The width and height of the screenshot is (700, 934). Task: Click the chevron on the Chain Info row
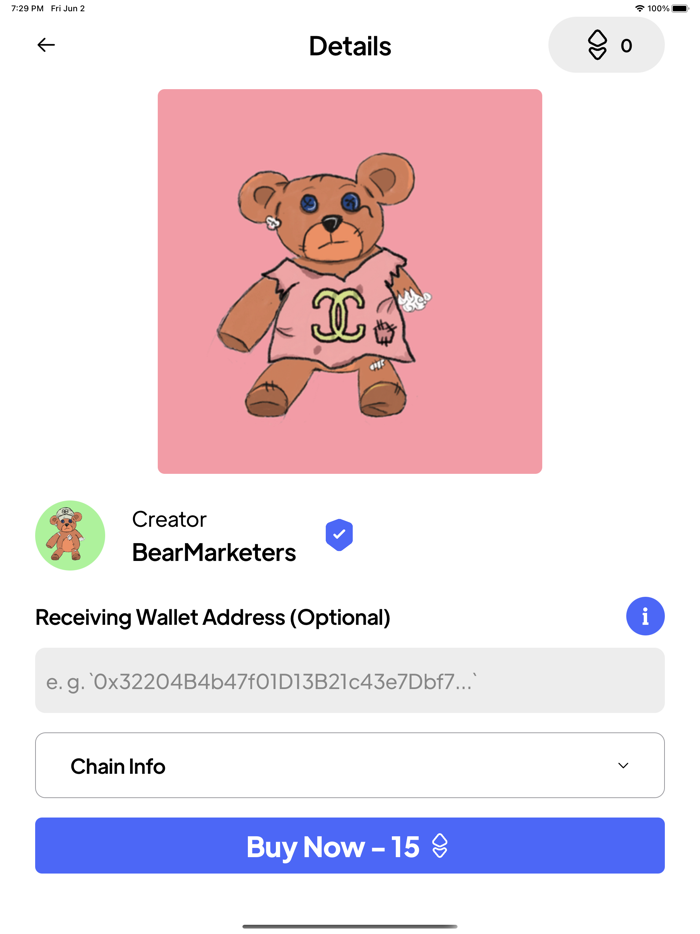coord(623,765)
